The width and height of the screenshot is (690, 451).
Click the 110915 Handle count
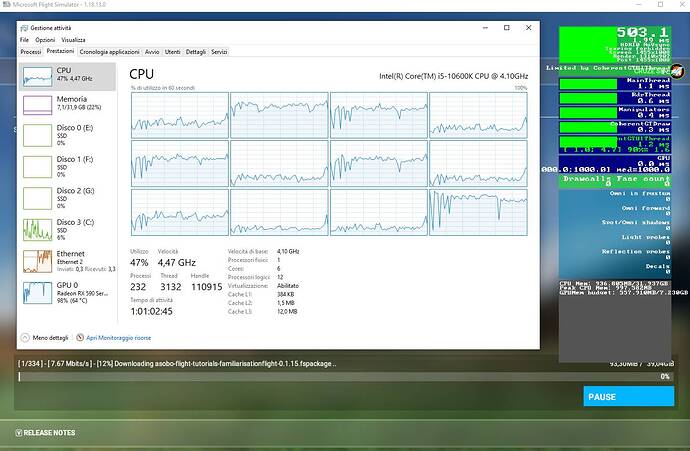coord(206,287)
